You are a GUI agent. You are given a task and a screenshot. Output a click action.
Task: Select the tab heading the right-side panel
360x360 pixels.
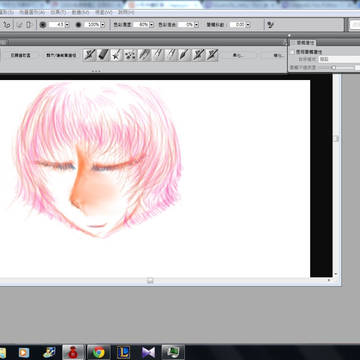[303, 43]
